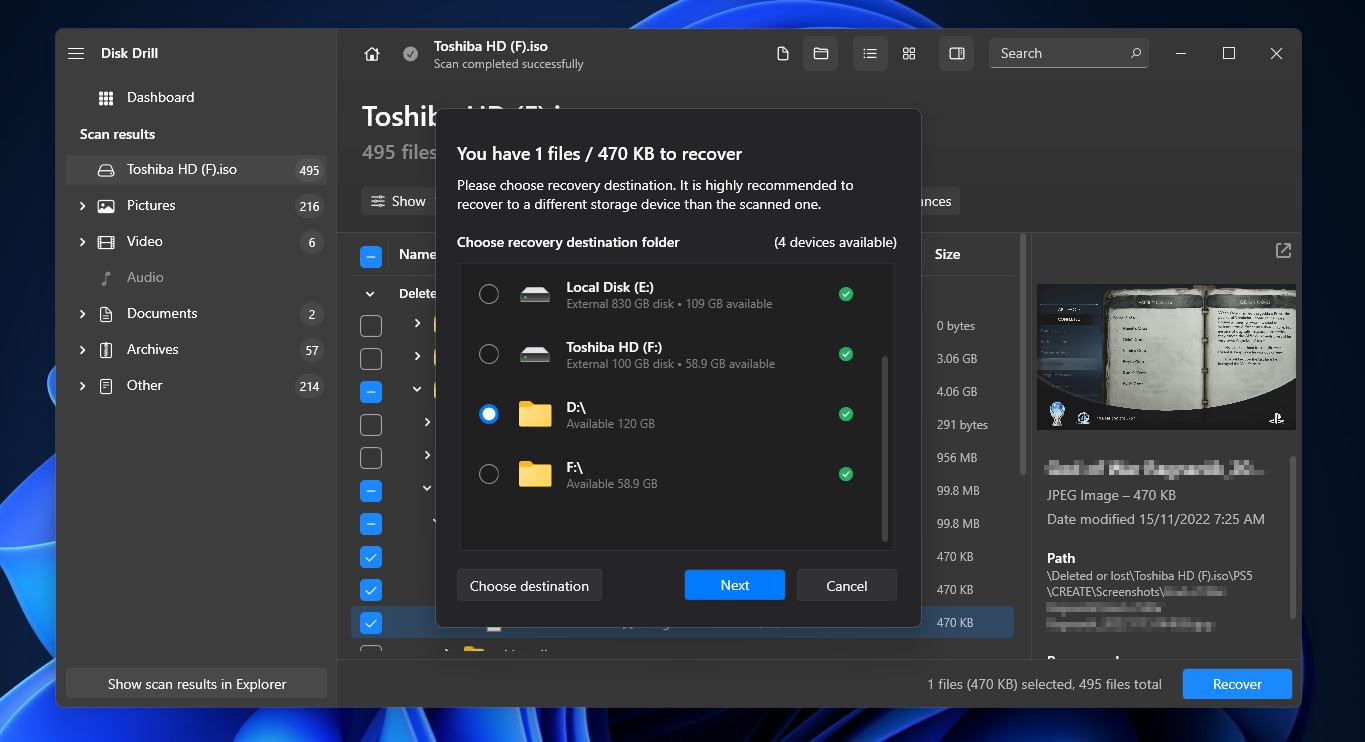Select list view layout icon
This screenshot has height=742, width=1365.
coord(870,54)
